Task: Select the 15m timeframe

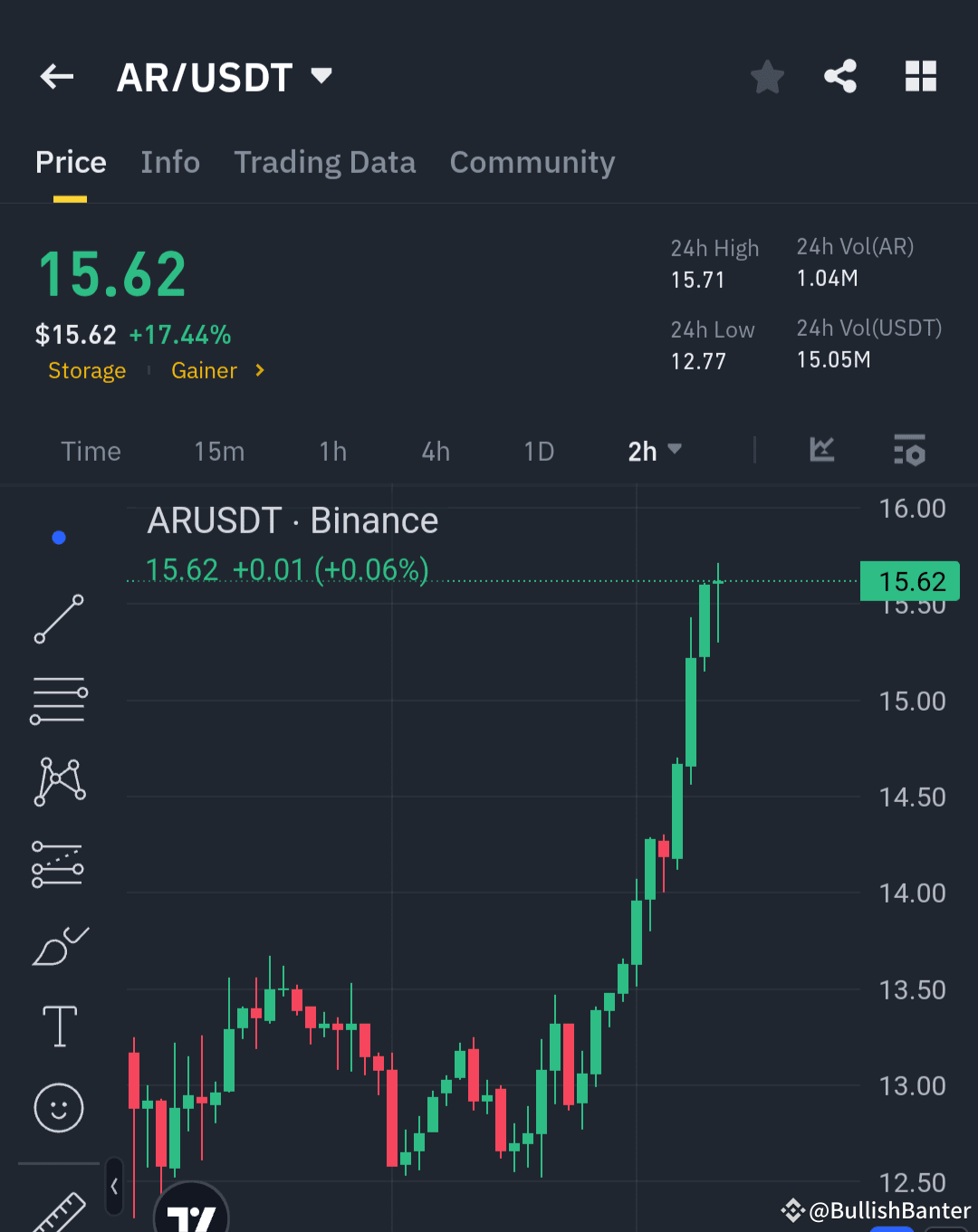Action: coord(218,450)
